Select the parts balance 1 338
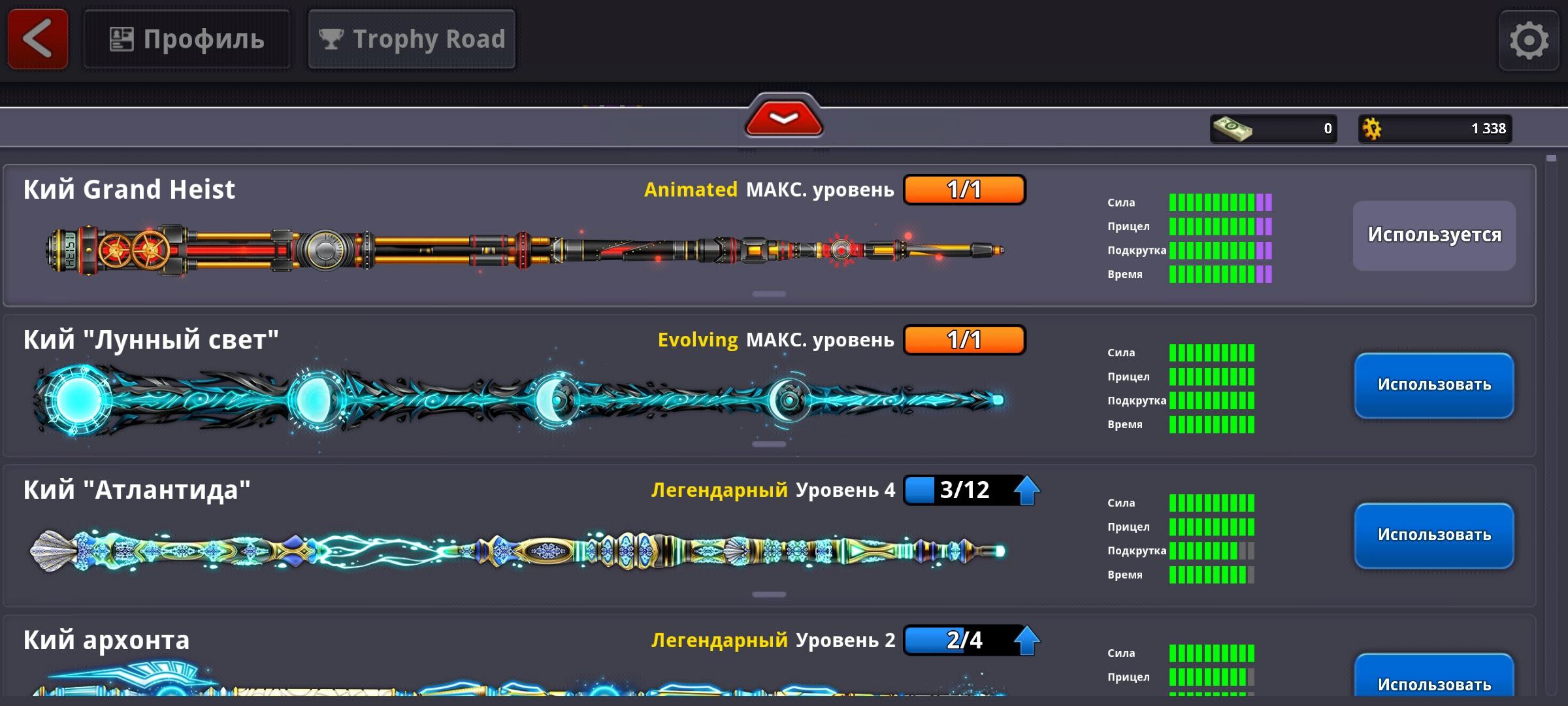The image size is (1568, 706). point(1435,129)
